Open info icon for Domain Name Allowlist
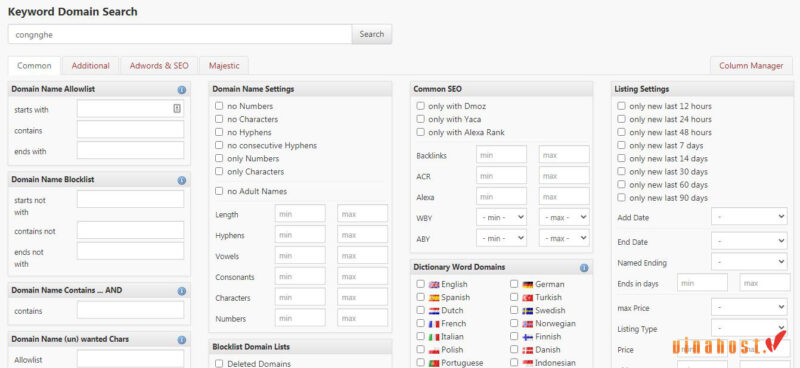This screenshot has height=368, width=800. [x=182, y=90]
